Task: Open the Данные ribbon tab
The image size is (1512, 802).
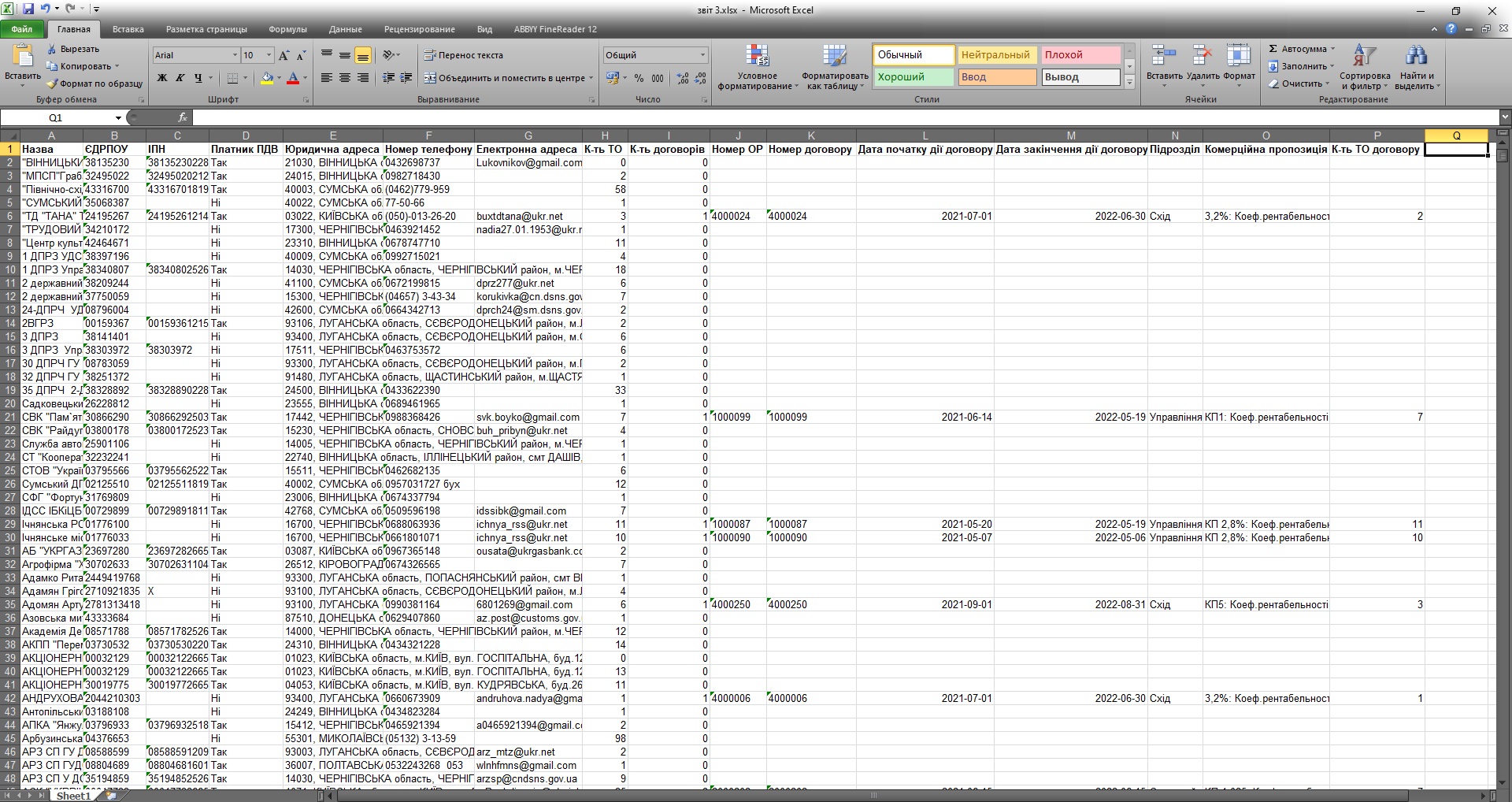Action: click(x=345, y=29)
